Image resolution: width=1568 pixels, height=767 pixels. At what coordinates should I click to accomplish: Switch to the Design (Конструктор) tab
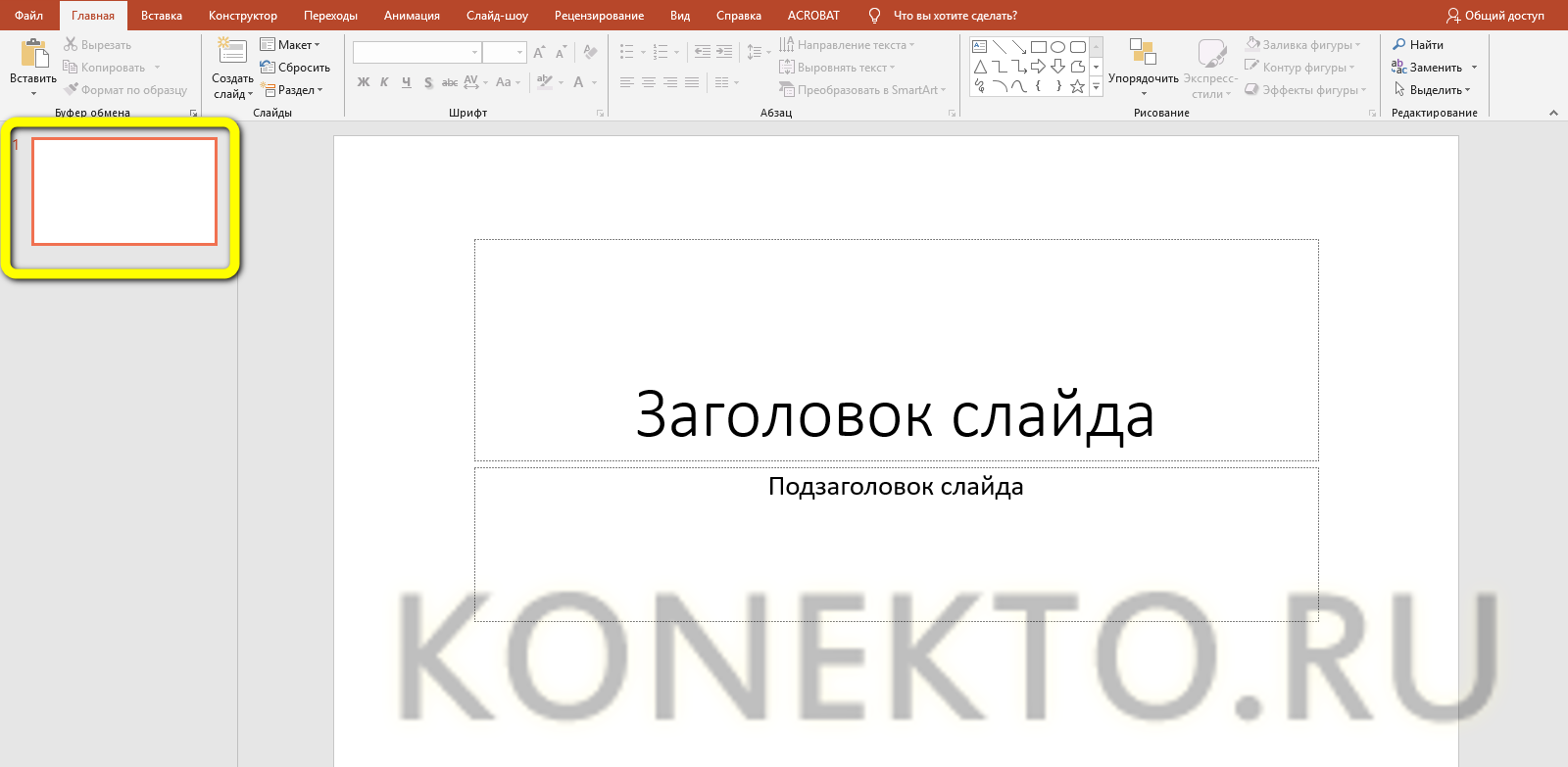click(243, 16)
